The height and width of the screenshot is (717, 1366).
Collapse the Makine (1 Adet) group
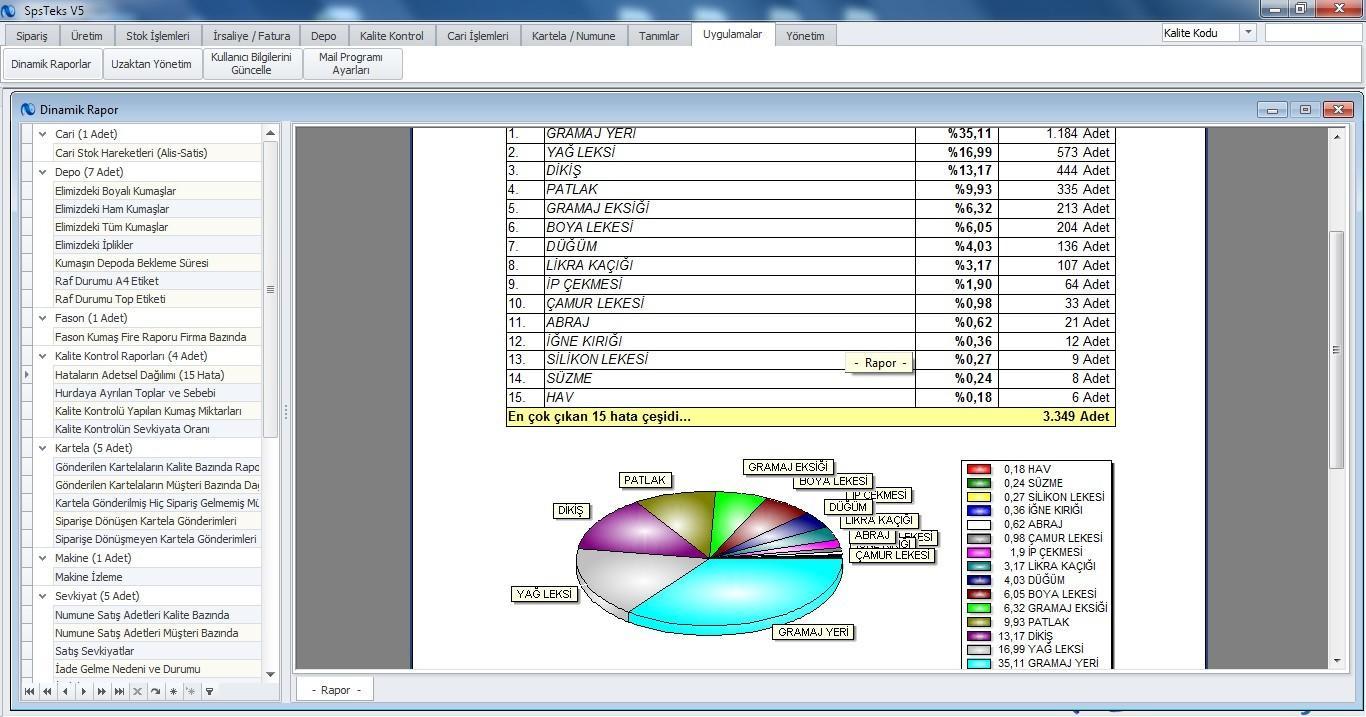43,558
